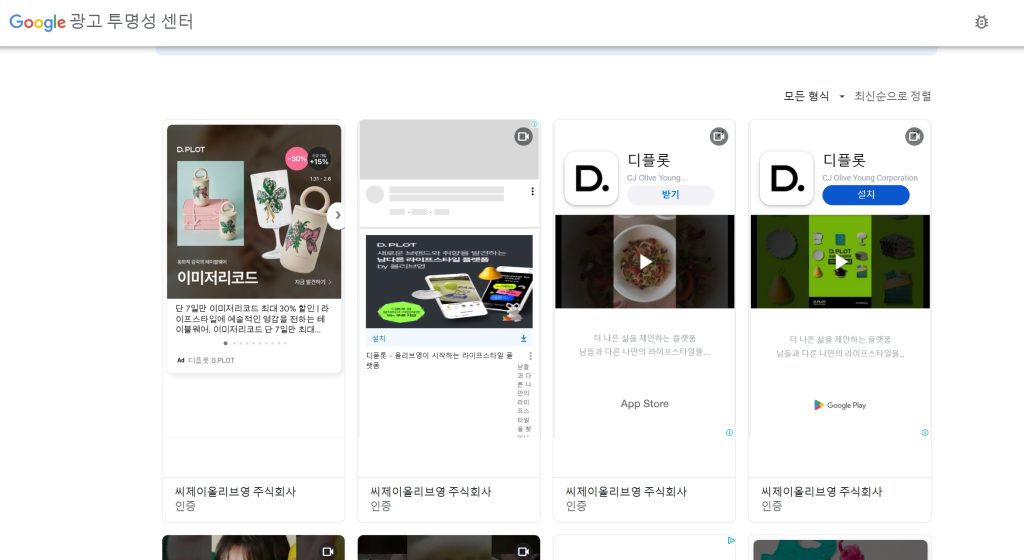Click 디플롯 title in App Store ad
Viewport: 1024px width, 560px height.
coord(648,160)
